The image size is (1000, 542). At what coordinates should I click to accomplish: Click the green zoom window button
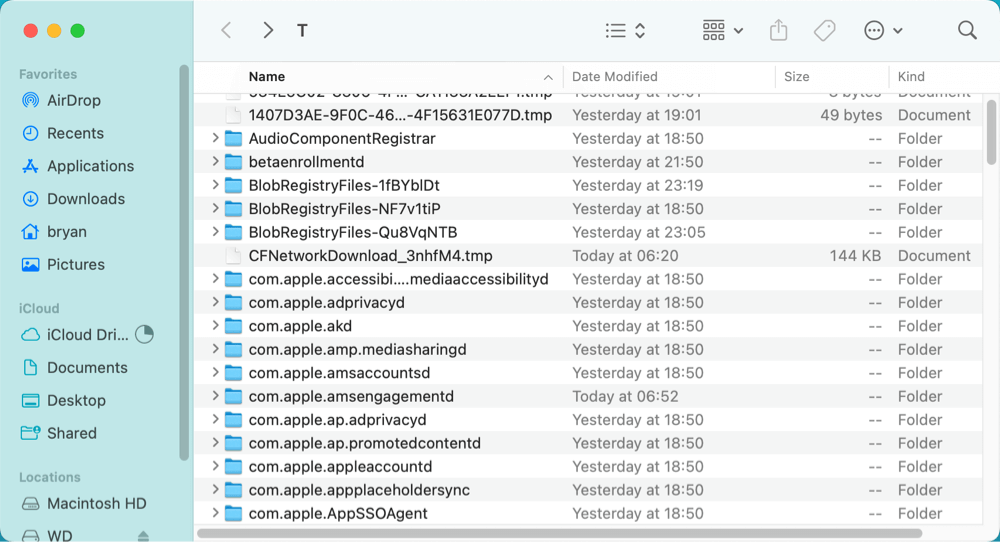78,31
